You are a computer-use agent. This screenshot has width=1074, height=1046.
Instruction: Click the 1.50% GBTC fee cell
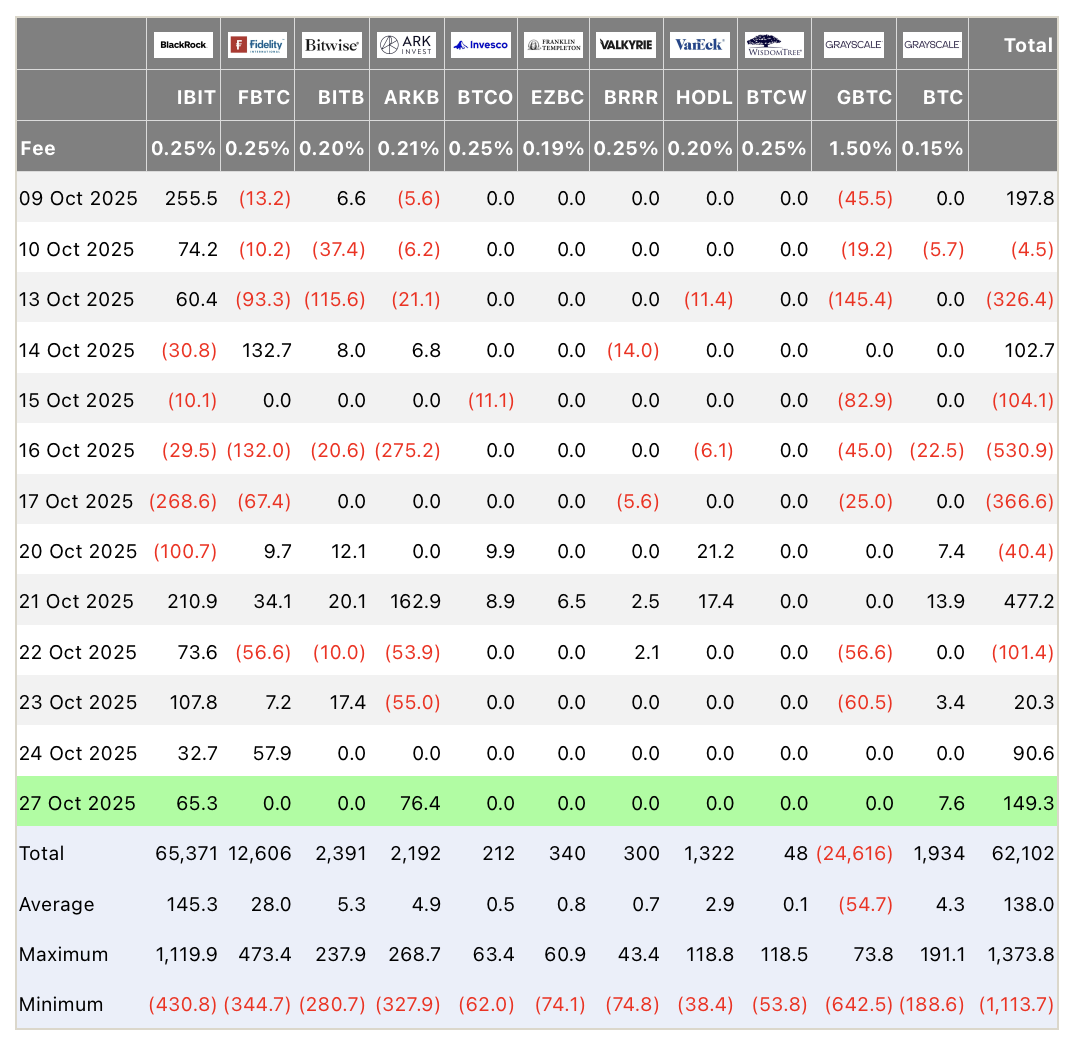pyautogui.click(x=859, y=148)
